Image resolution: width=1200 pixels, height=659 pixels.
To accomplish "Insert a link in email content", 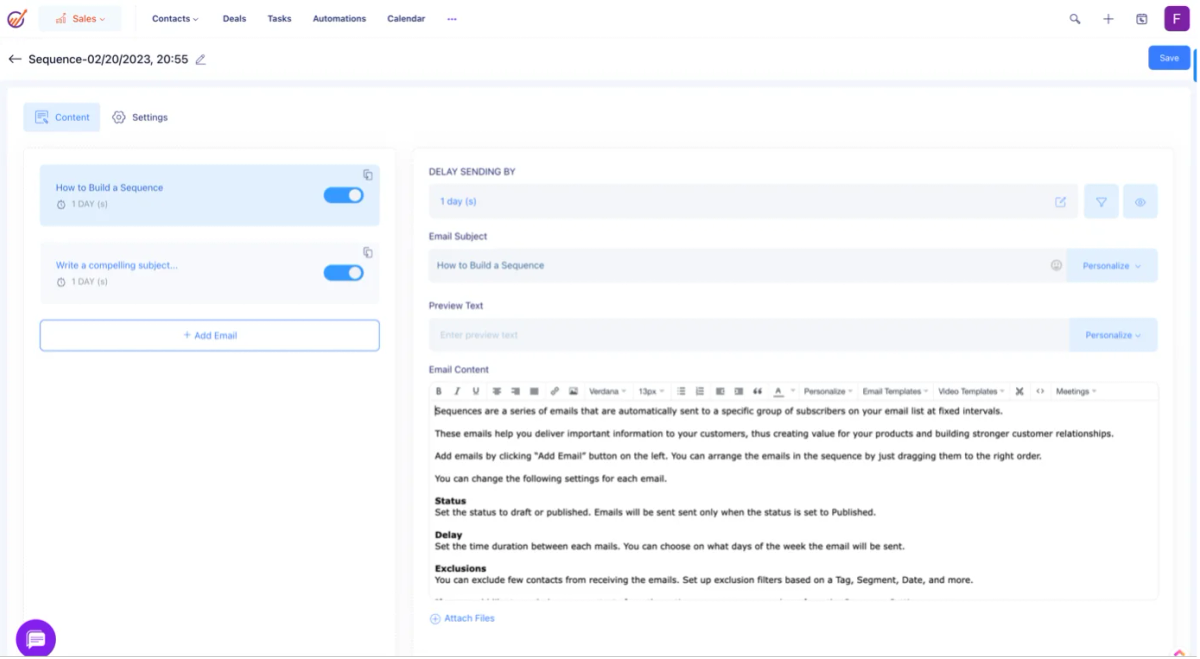I will [554, 391].
